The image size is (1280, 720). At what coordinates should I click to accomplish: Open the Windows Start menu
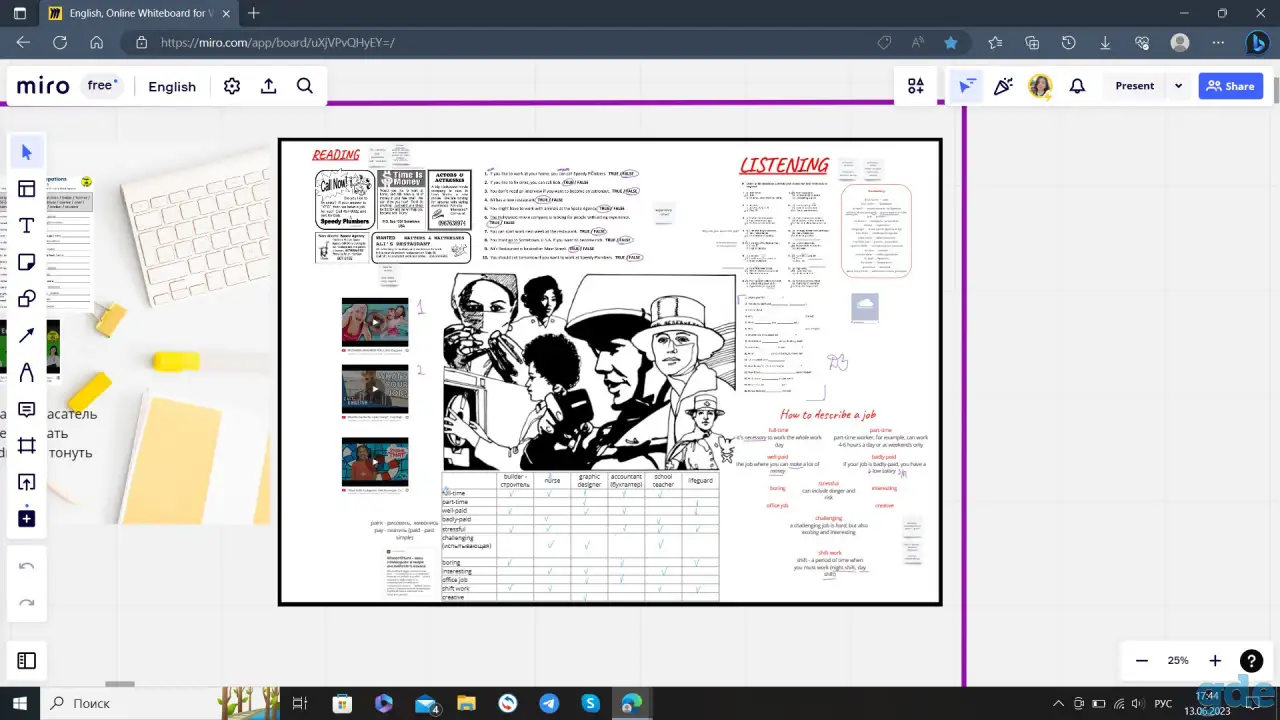(19, 703)
